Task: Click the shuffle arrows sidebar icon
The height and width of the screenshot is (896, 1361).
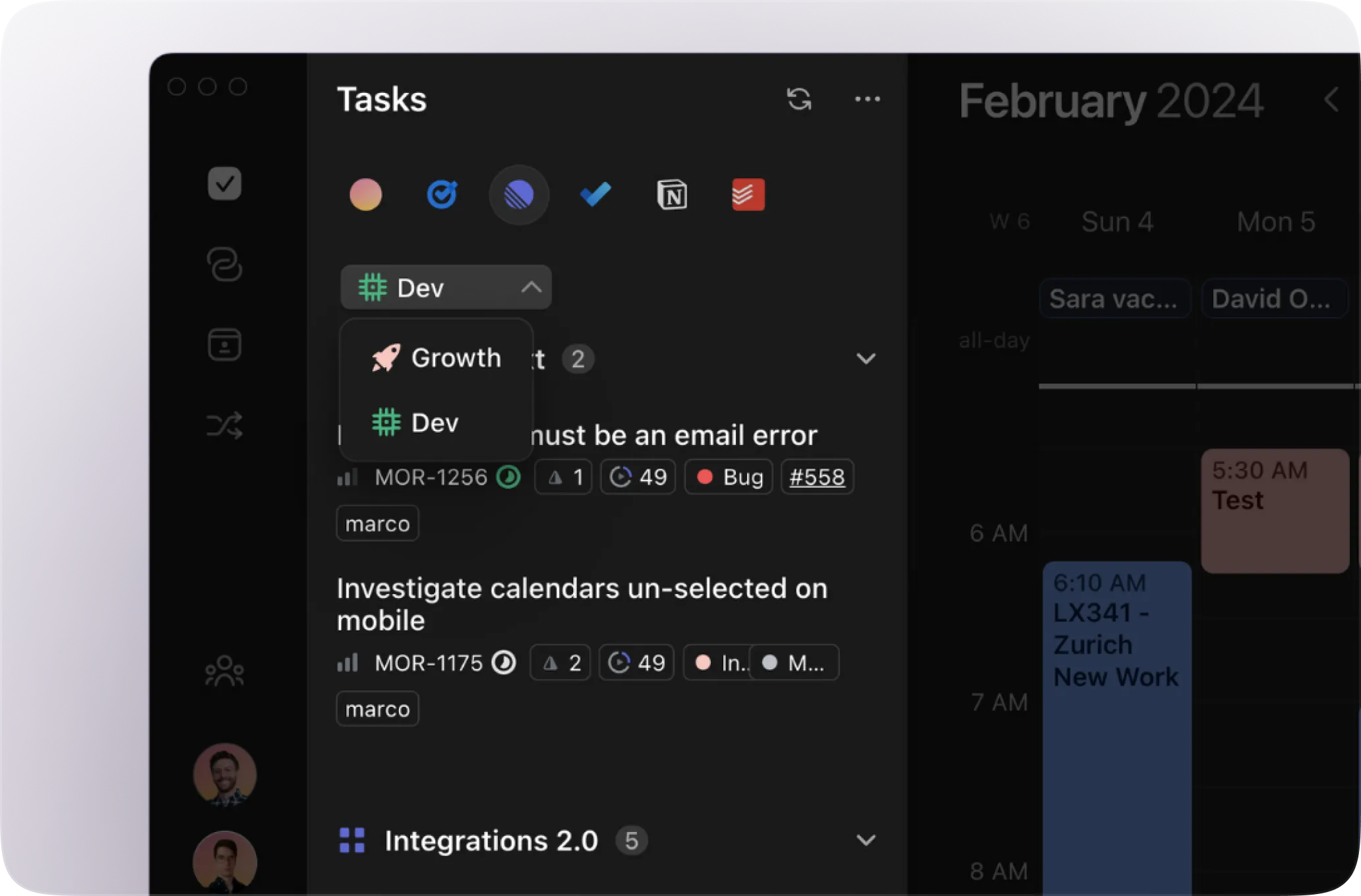Action: click(x=224, y=425)
